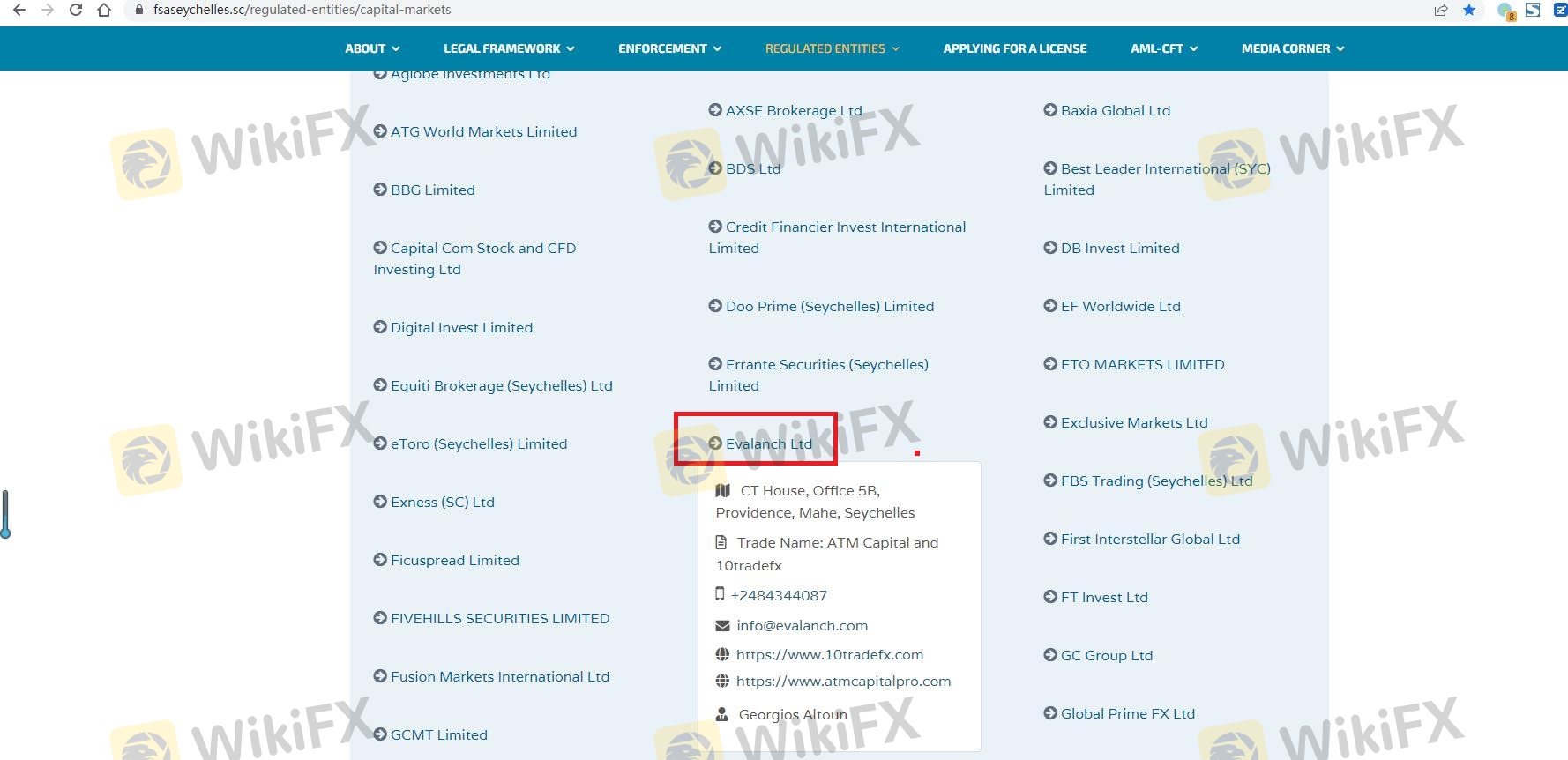
Task: Open First Interstellar Global Ltd entry
Action: pyautogui.click(x=1142, y=539)
